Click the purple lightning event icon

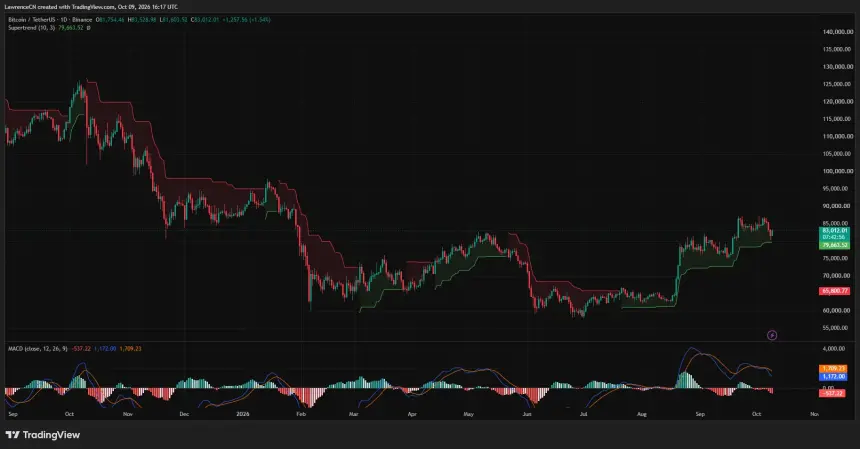772,335
